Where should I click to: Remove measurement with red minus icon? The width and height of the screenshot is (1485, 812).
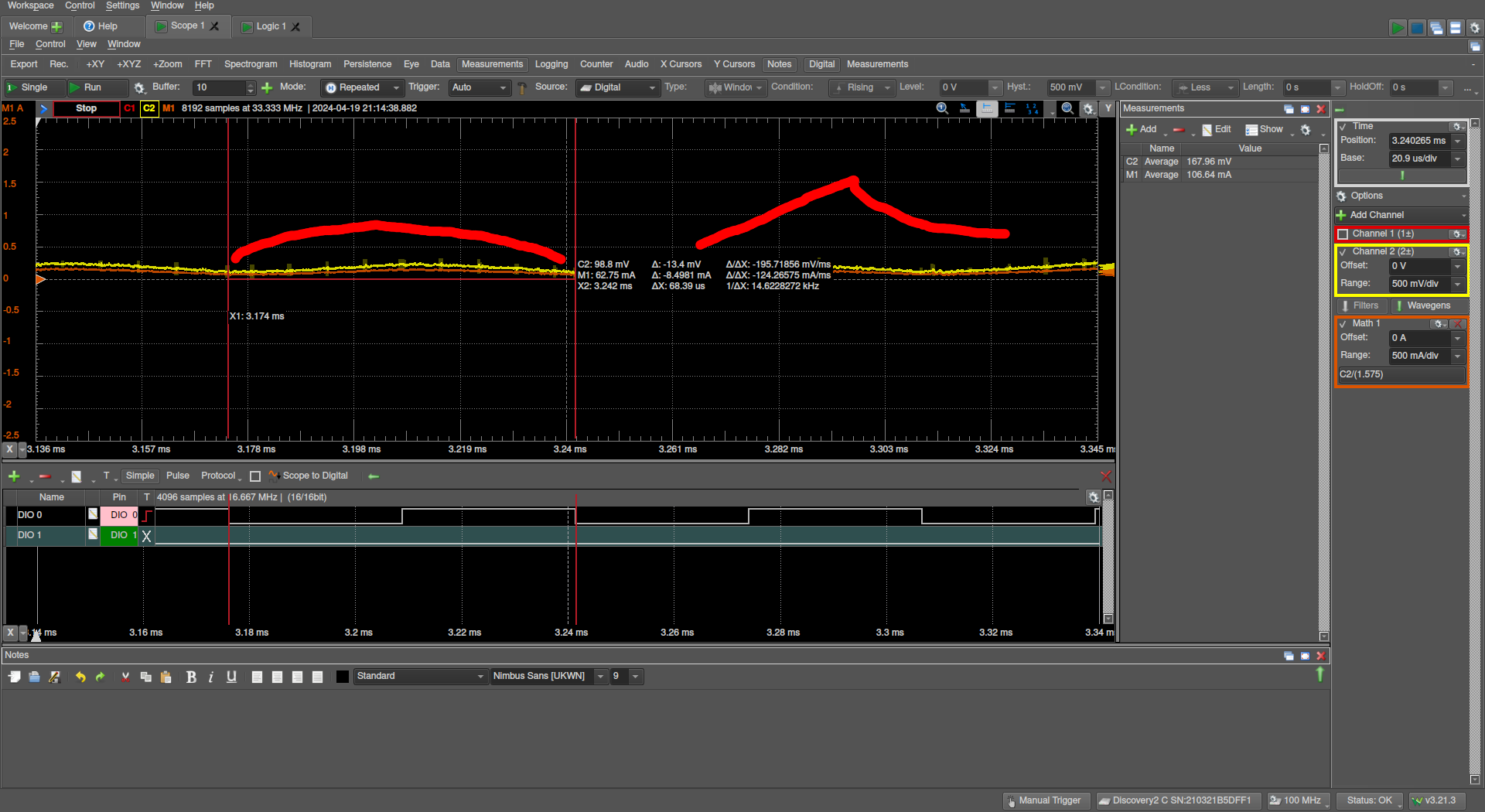[x=1179, y=129]
